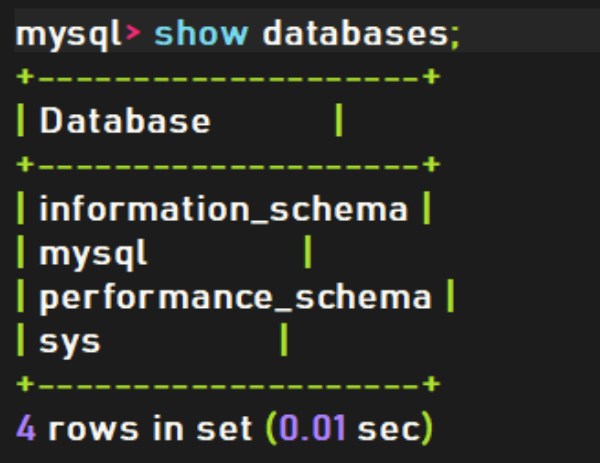Image resolution: width=600 pixels, height=463 pixels.
Task: Click the pipe right of Database header
Action: 339,120
